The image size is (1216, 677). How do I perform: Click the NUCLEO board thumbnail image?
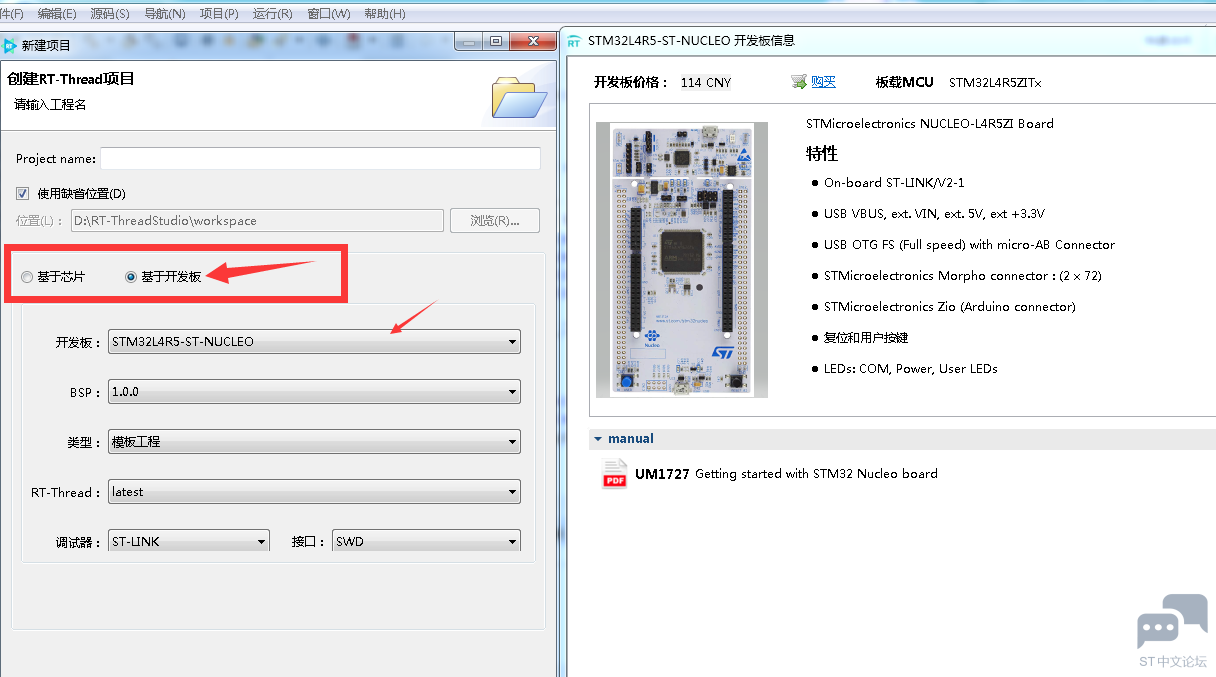[682, 260]
